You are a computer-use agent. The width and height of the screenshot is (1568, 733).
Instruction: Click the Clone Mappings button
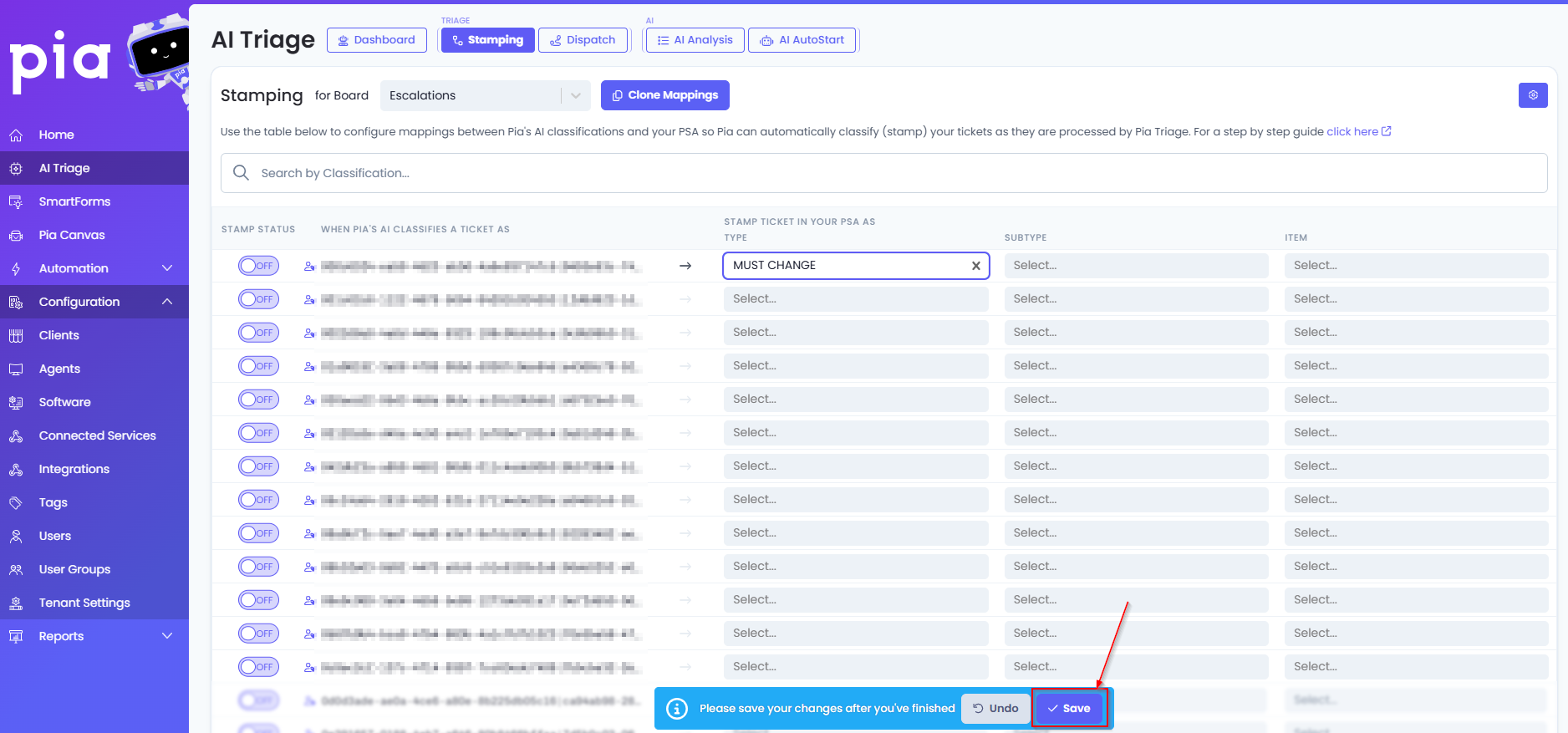click(665, 95)
